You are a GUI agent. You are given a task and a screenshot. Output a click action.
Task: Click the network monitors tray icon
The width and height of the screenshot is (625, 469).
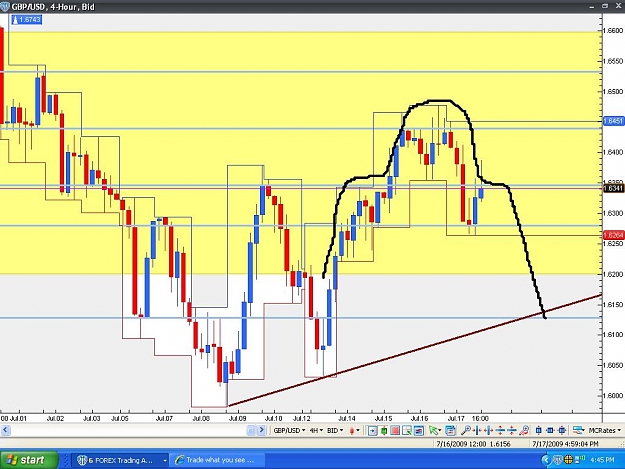click(x=579, y=461)
